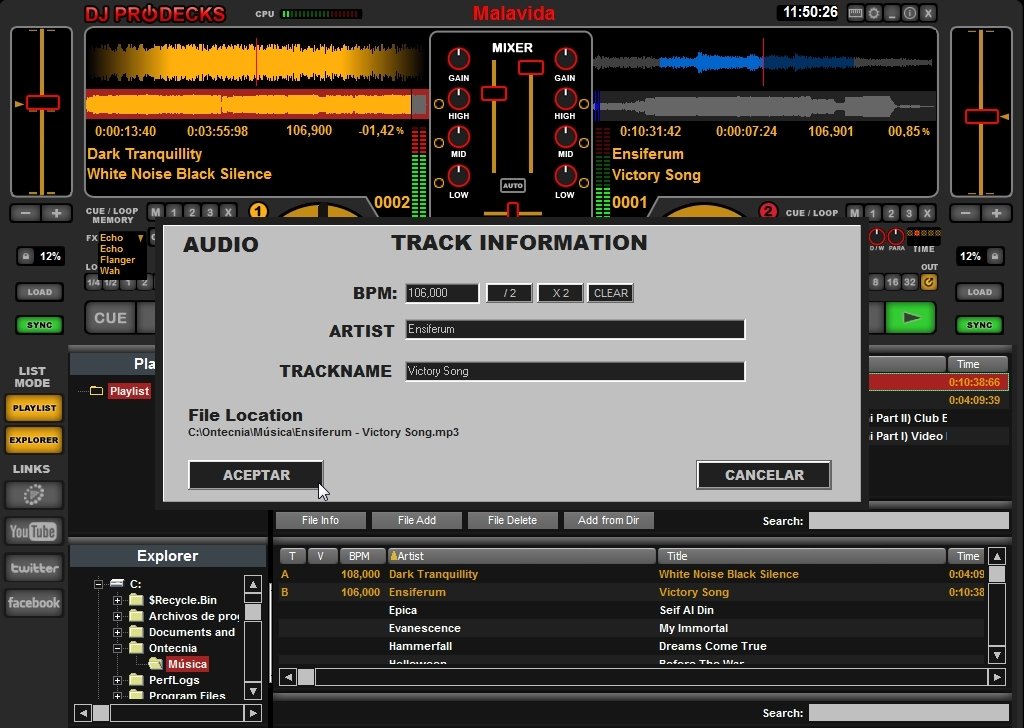Switch list mode to PLAYLIST
This screenshot has width=1024, height=728.
[x=34, y=407]
